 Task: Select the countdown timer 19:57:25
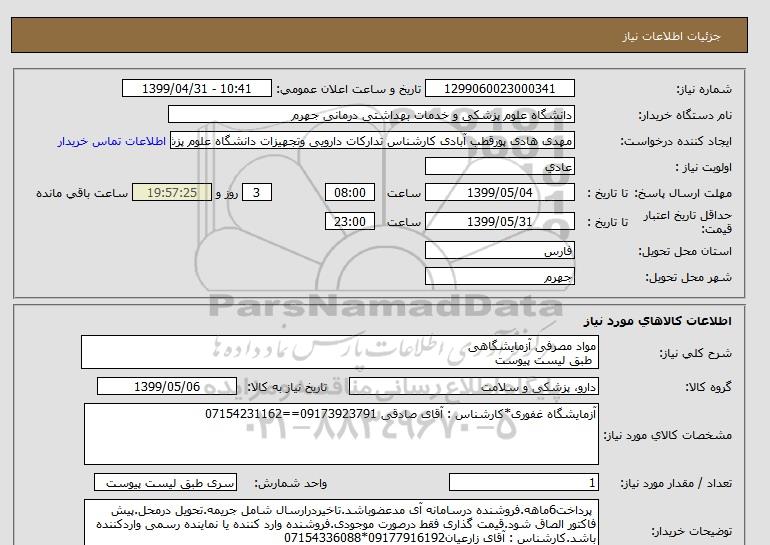[172, 192]
